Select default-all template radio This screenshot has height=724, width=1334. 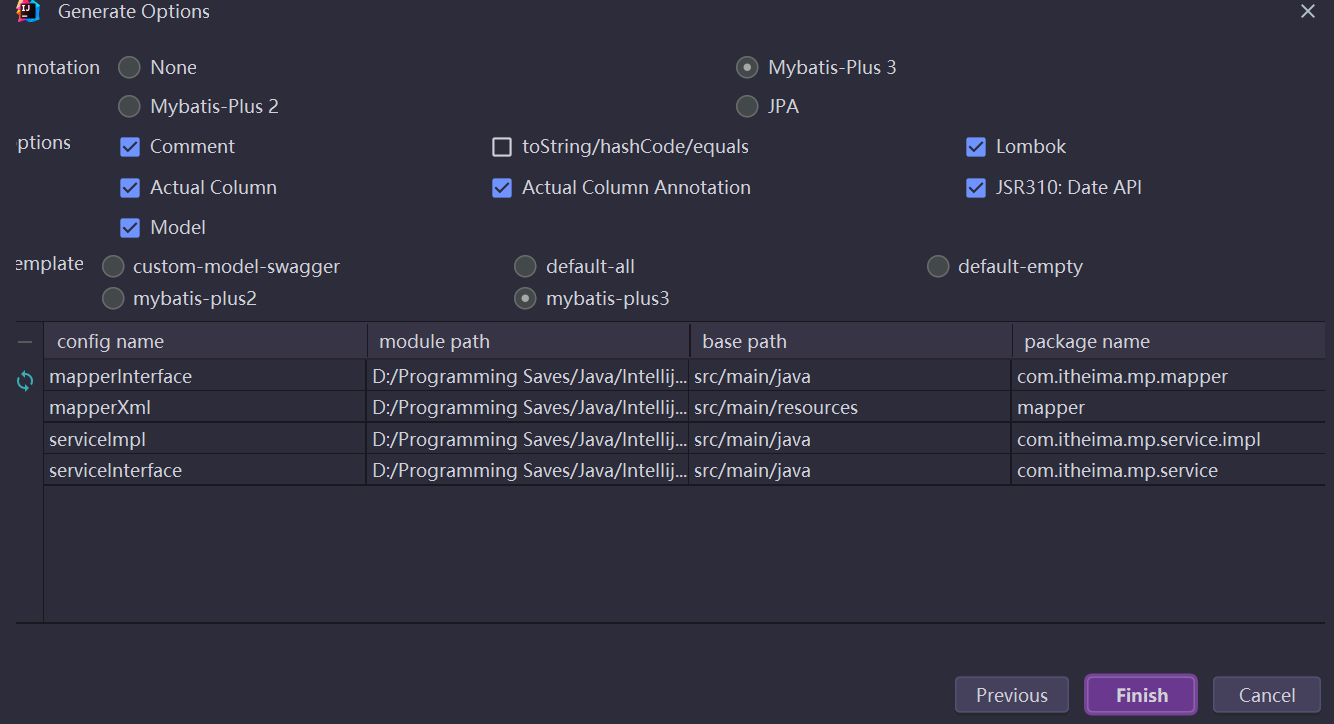[525, 267]
